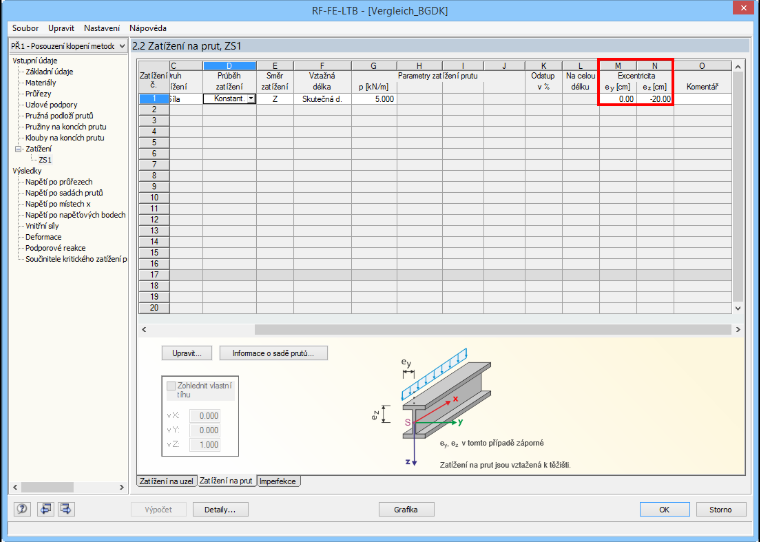Select table row number 20 header
This screenshot has height=542, width=760.
coord(154,308)
